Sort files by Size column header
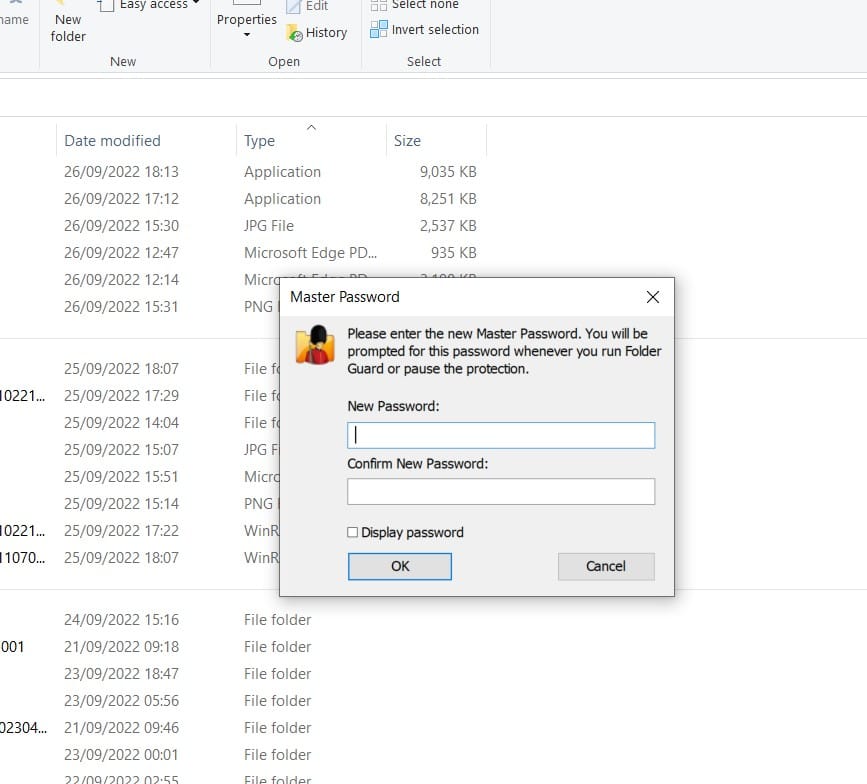 [x=407, y=141]
